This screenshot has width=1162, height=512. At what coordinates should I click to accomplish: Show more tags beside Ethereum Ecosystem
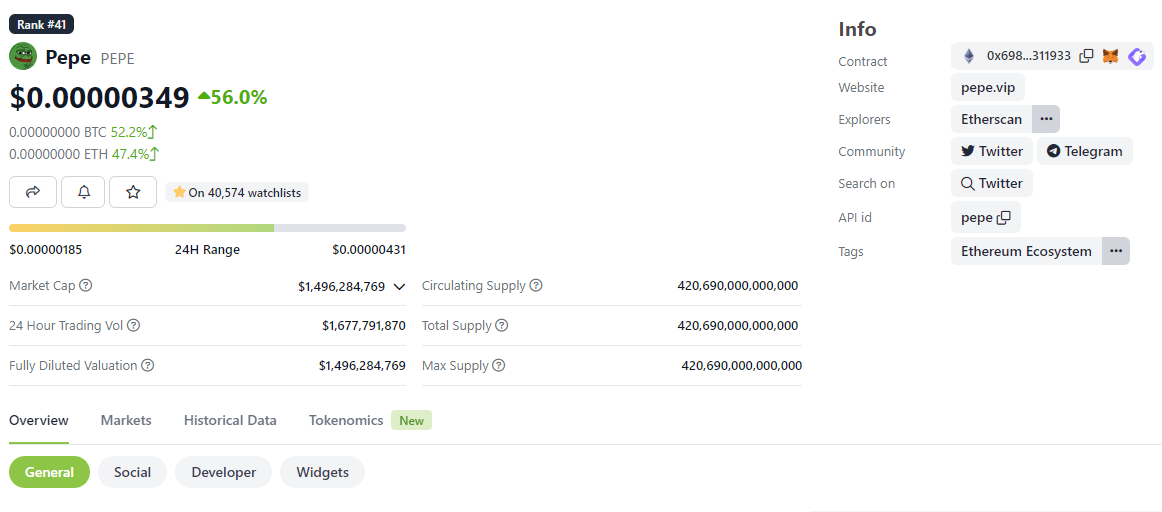point(1116,251)
